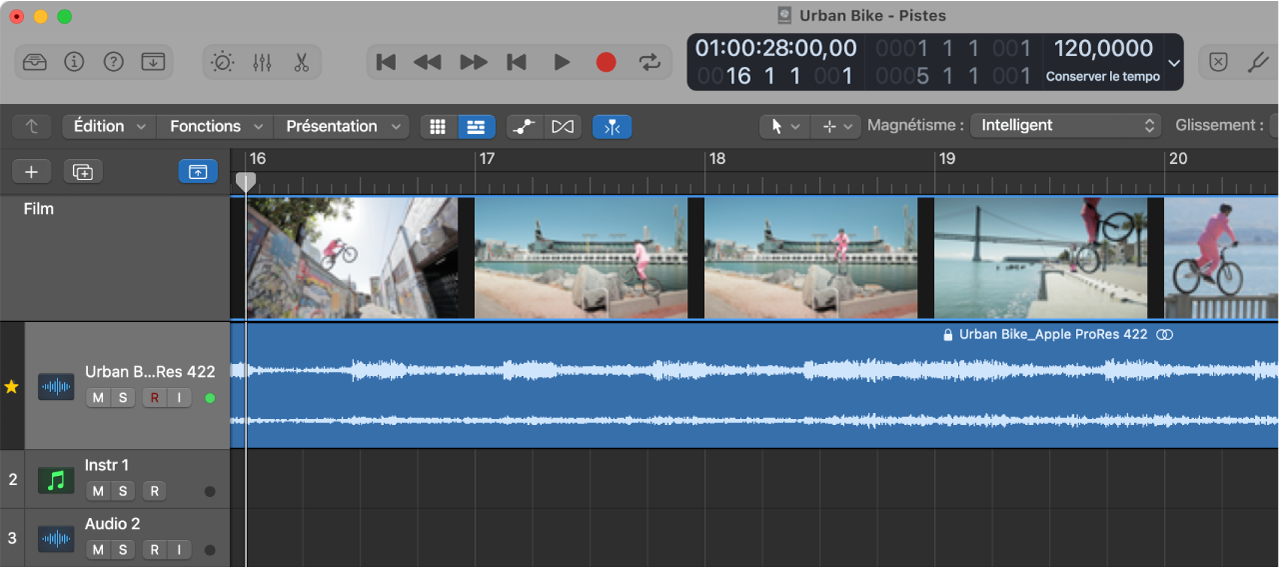Image resolution: width=1279 pixels, height=567 pixels.
Task: Toggle Smart Controls dial icon
Action: tap(222, 62)
